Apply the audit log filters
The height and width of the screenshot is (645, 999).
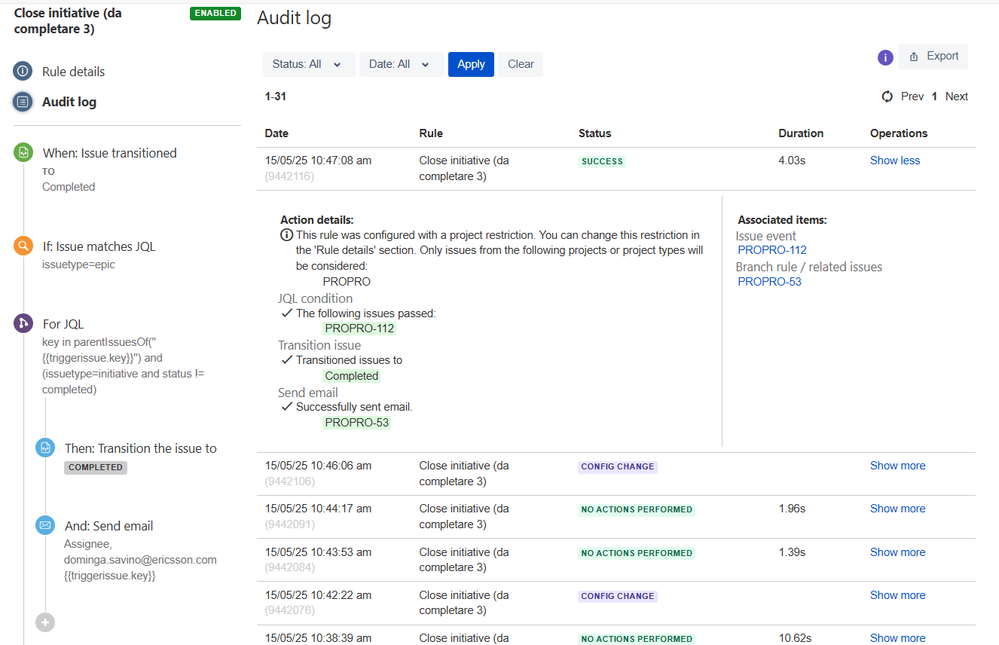(x=471, y=64)
